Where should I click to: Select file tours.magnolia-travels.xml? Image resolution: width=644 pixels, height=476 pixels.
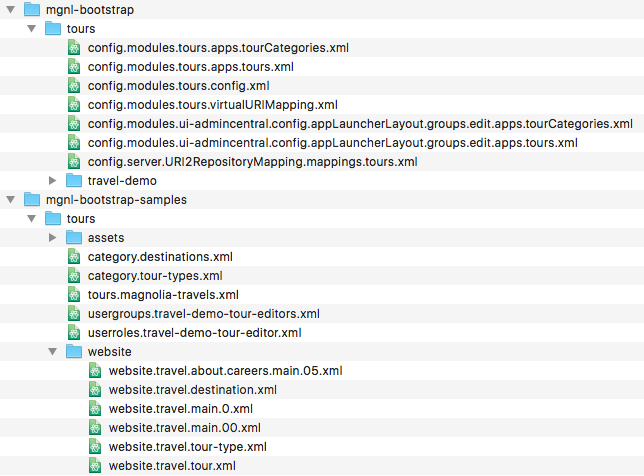163,295
